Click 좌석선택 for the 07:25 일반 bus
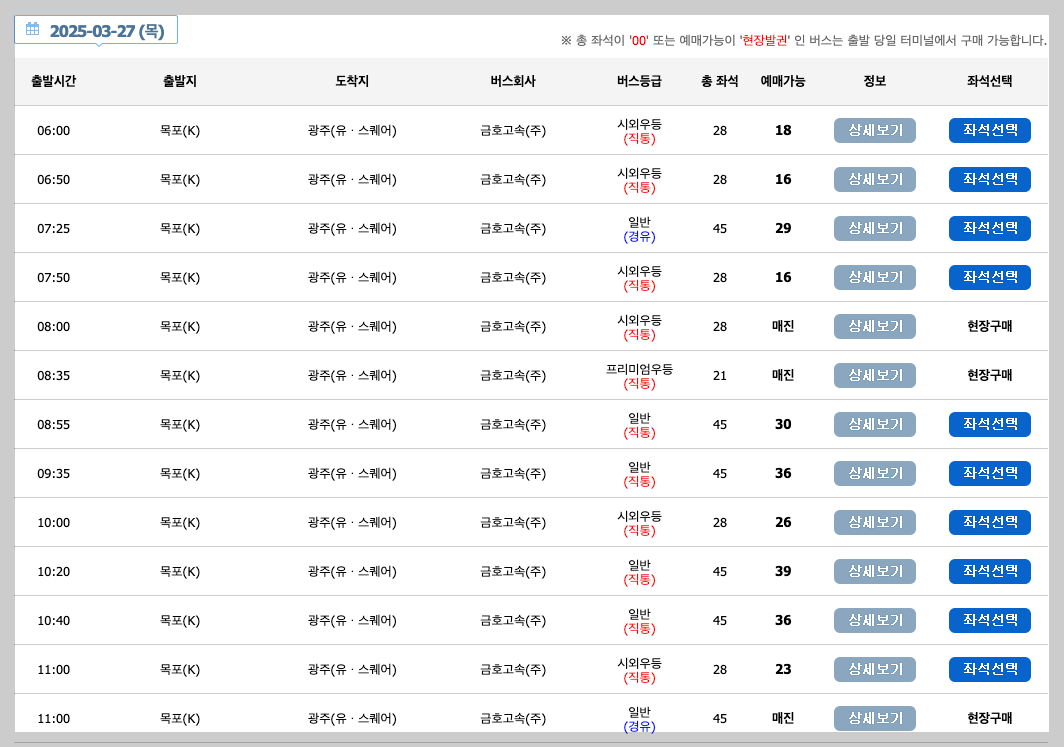 989,228
